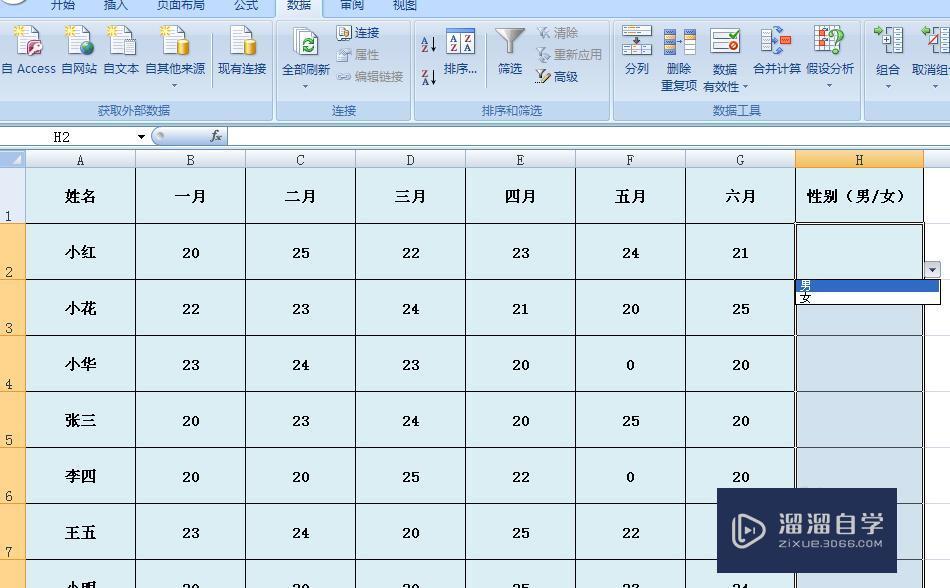Open the H2 cell validation dropdown arrow
The image size is (950, 588).
pyautogui.click(x=931, y=269)
